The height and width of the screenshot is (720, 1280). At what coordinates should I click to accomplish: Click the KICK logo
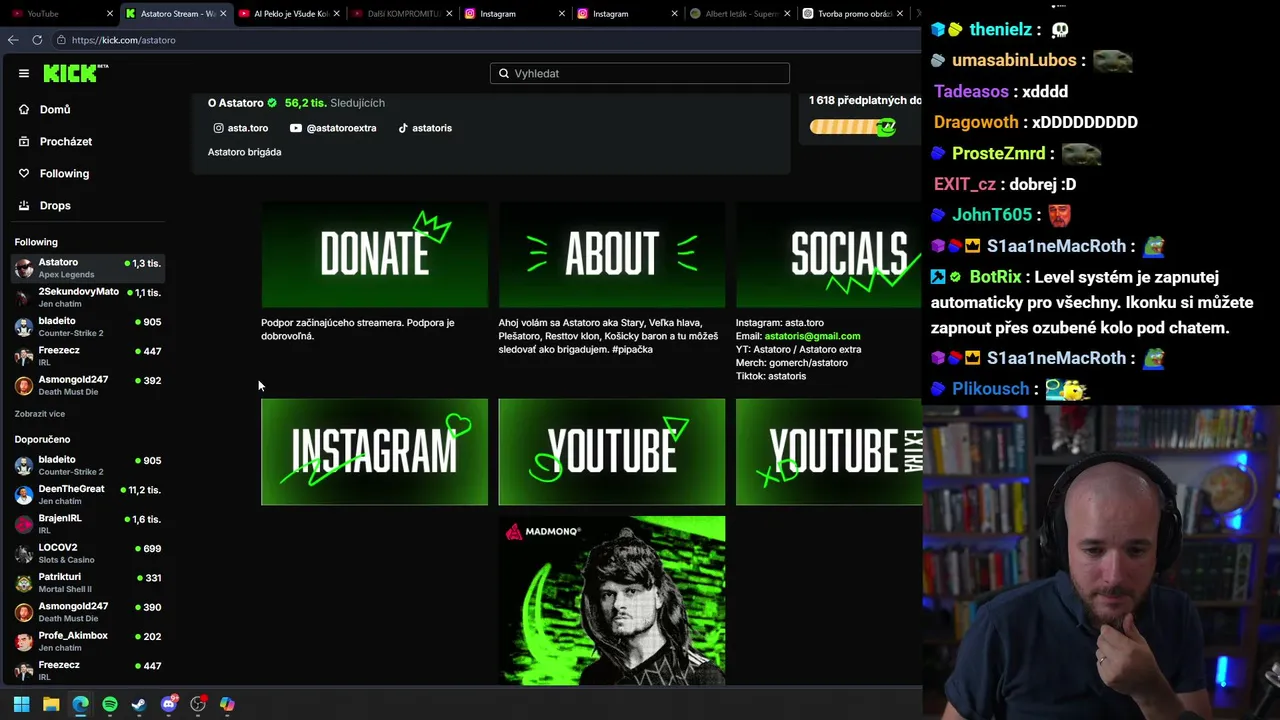(x=75, y=73)
